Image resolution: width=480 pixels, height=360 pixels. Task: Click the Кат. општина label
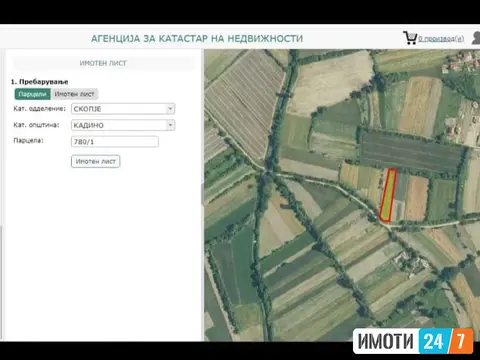tap(36, 125)
